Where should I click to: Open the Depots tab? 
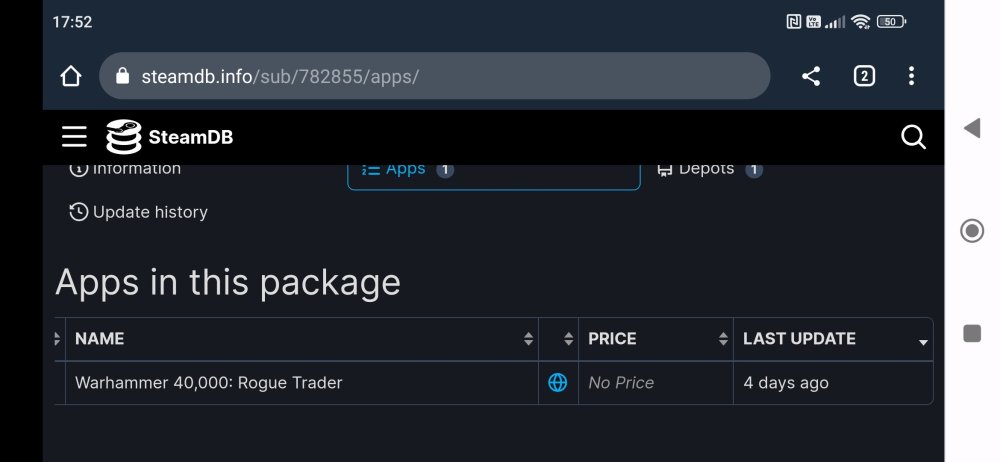coord(708,170)
